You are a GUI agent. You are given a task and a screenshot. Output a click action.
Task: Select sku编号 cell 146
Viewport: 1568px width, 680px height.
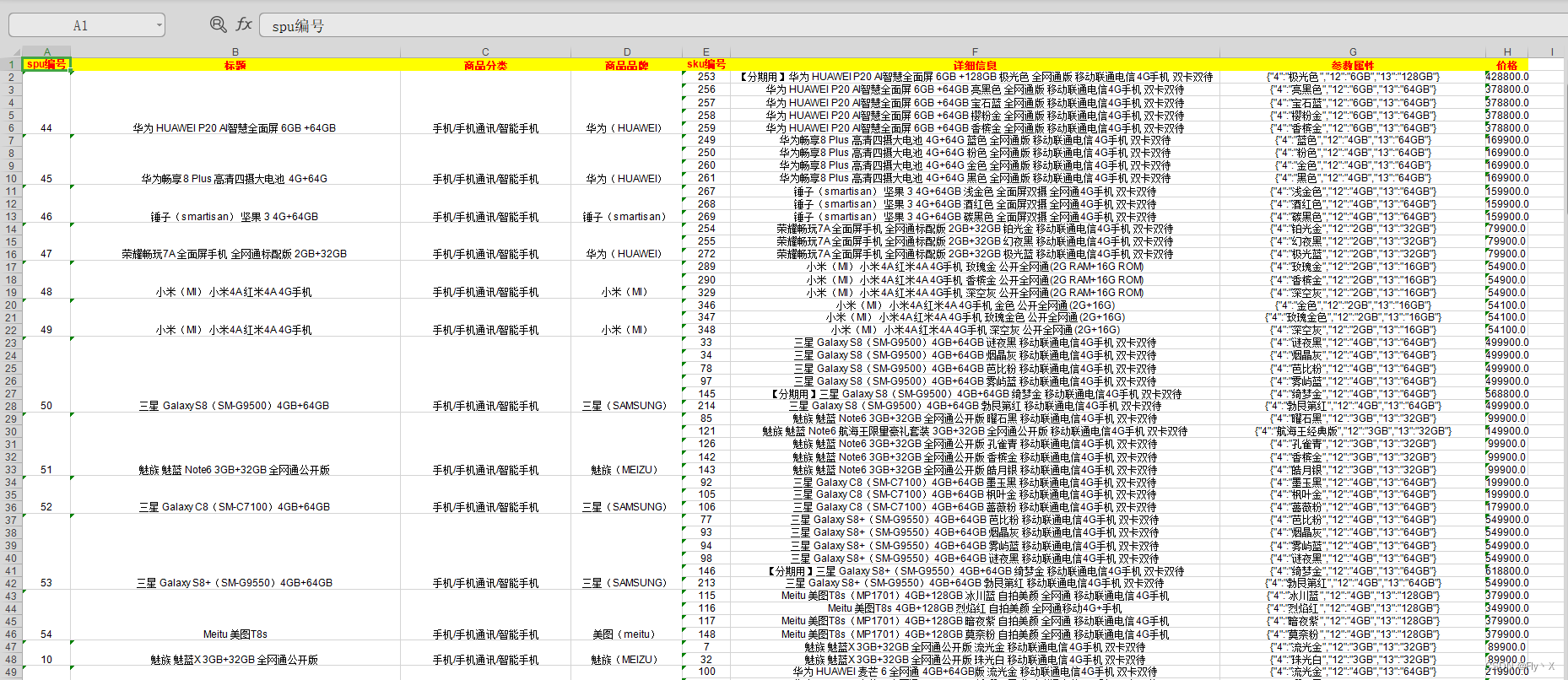pos(706,571)
